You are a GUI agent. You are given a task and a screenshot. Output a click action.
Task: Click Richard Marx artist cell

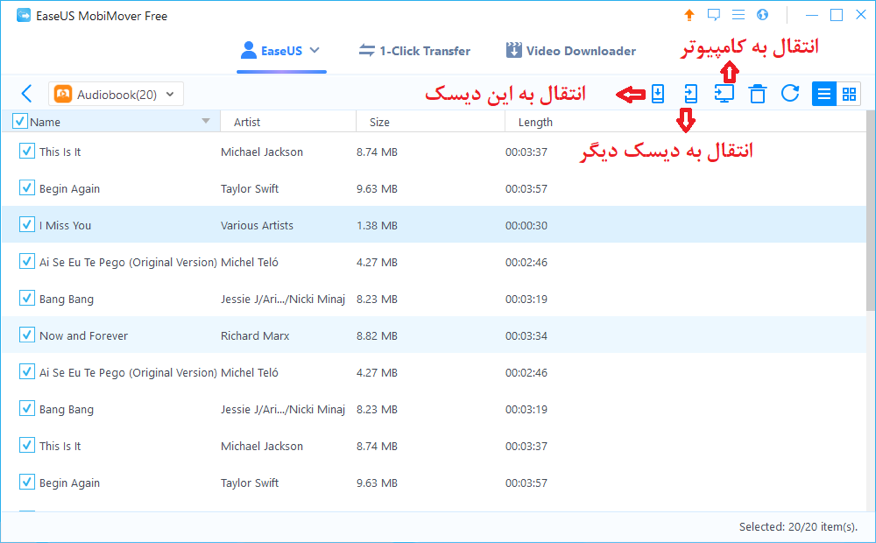(255, 336)
